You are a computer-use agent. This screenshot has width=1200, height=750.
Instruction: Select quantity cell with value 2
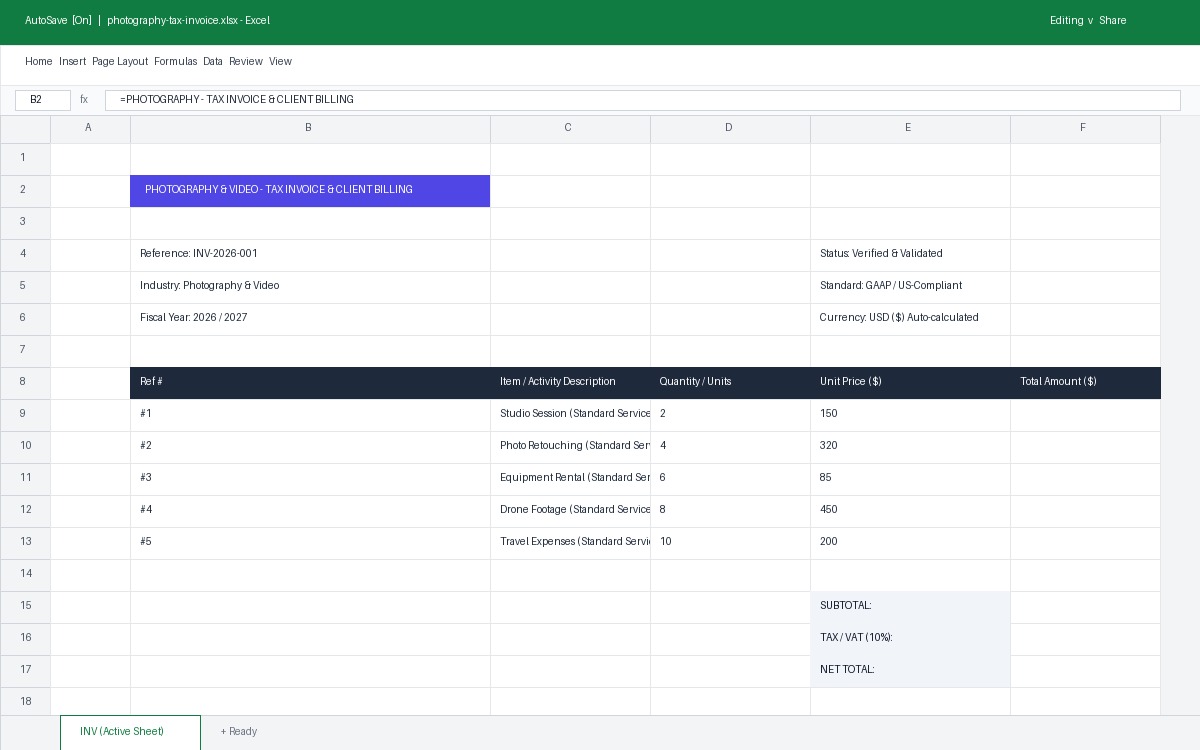coord(730,415)
